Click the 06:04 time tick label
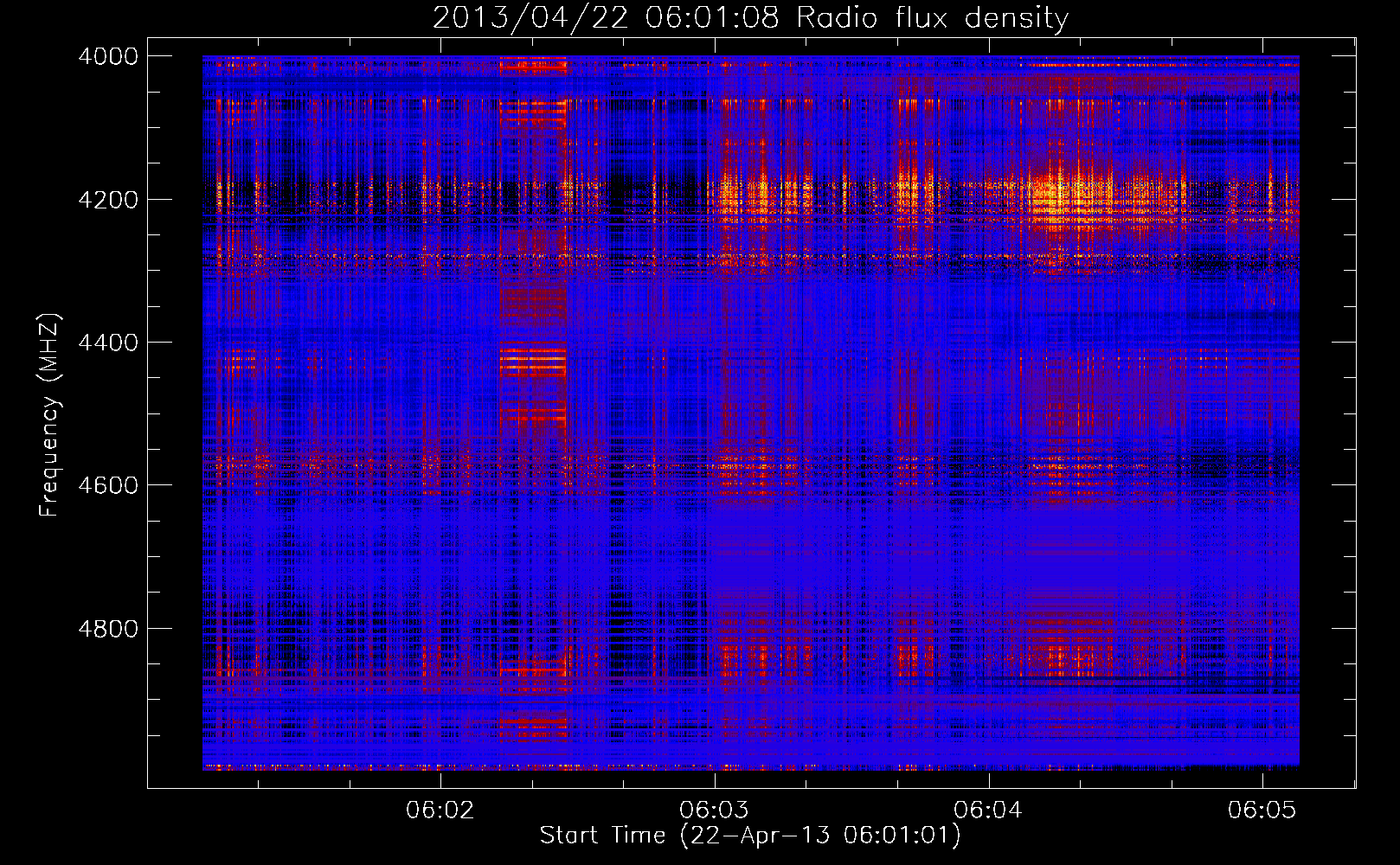Viewport: 1400px width, 865px height. click(x=988, y=811)
